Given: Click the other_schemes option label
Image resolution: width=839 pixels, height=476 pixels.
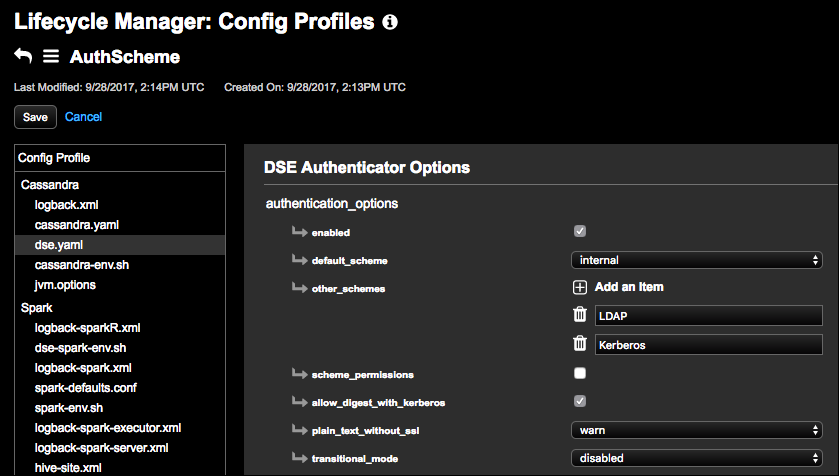Looking at the screenshot, I should (x=348, y=289).
